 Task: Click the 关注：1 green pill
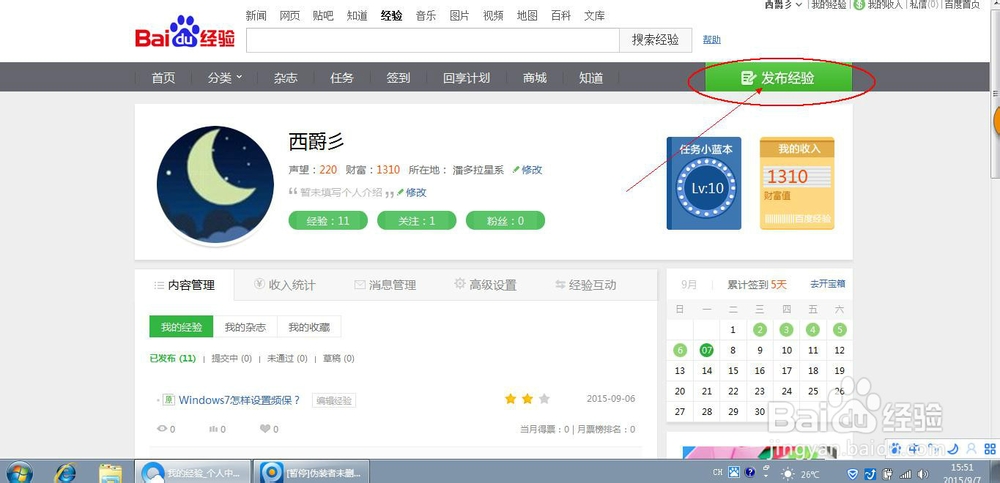click(x=416, y=221)
